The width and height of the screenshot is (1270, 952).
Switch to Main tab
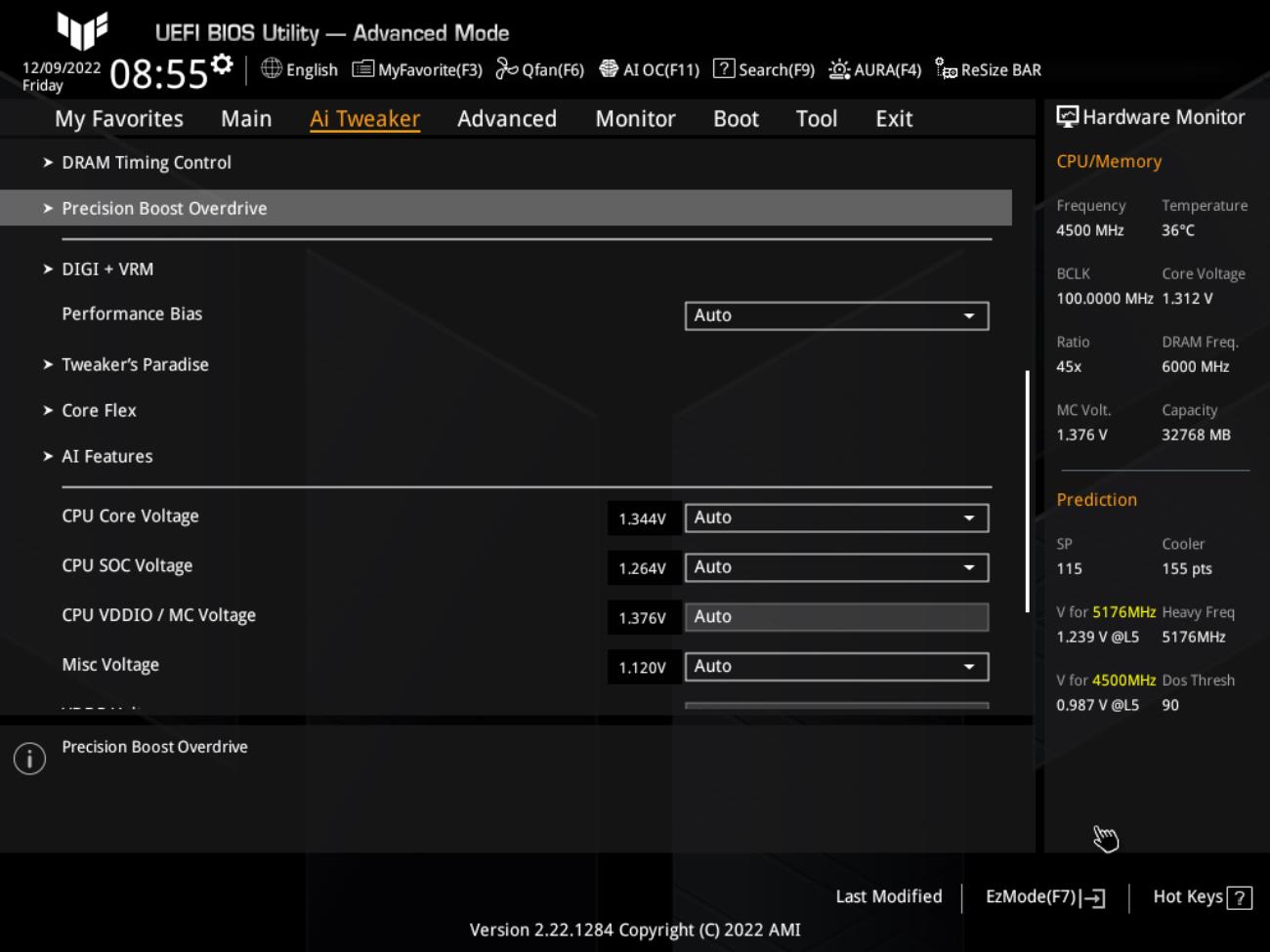click(246, 119)
